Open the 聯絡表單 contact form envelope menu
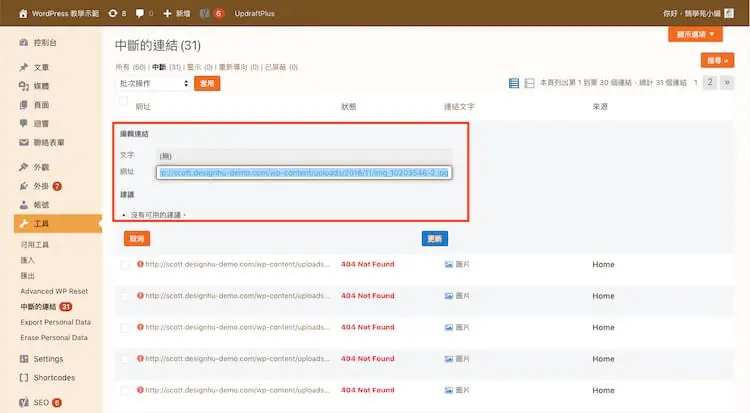Viewport: 750px width, 413px height. [x=42, y=142]
